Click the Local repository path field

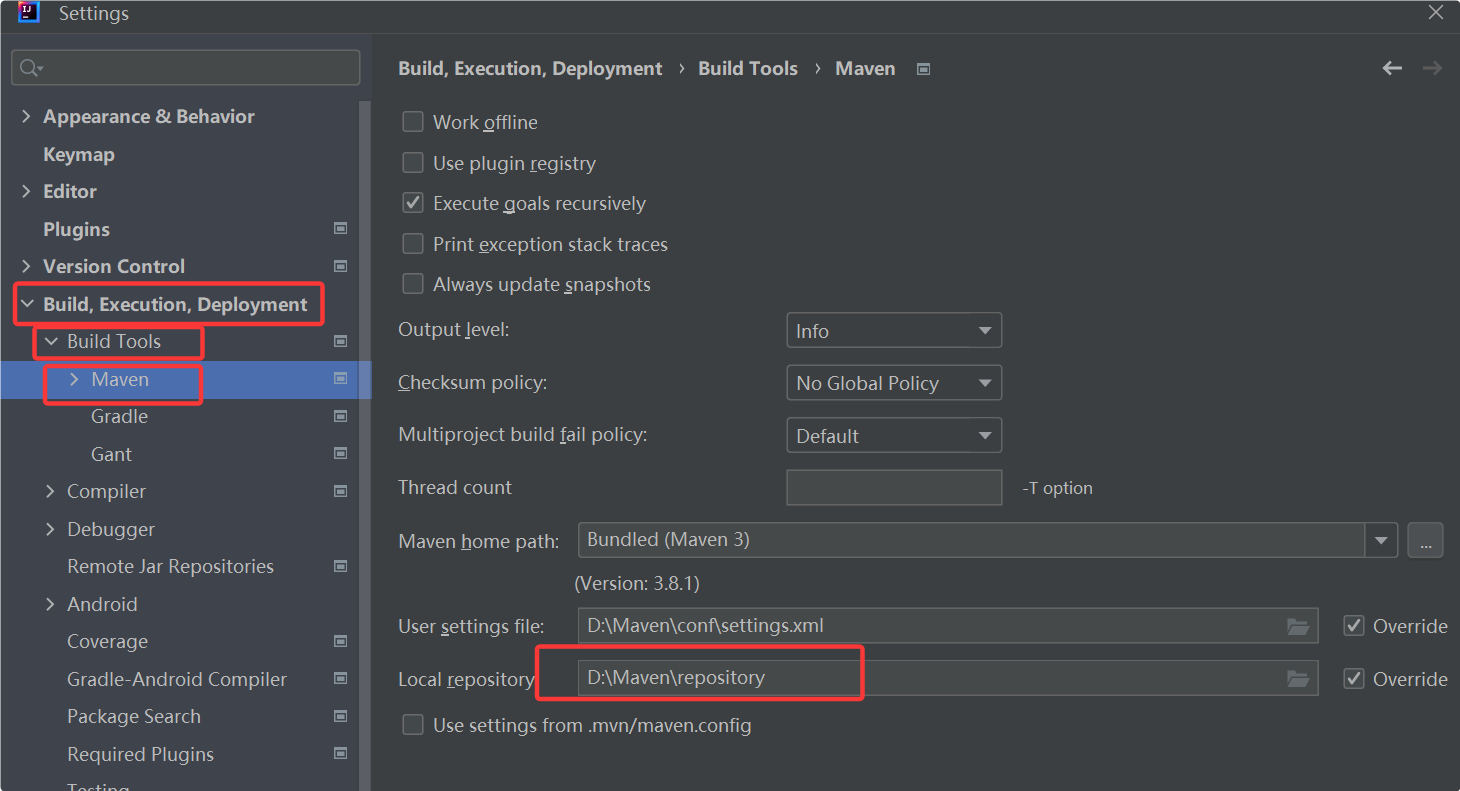pyautogui.click(x=948, y=678)
